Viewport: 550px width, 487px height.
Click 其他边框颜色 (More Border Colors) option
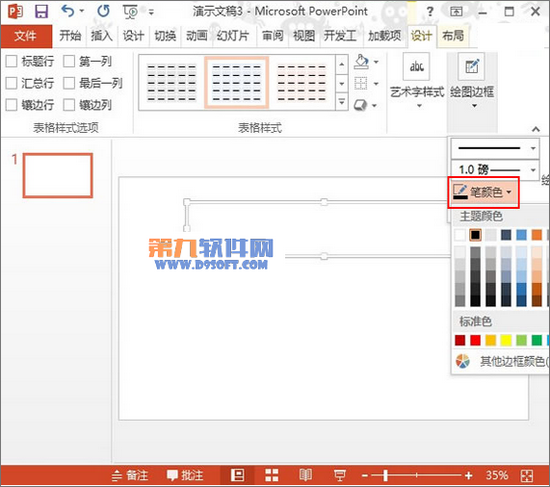pos(502,361)
